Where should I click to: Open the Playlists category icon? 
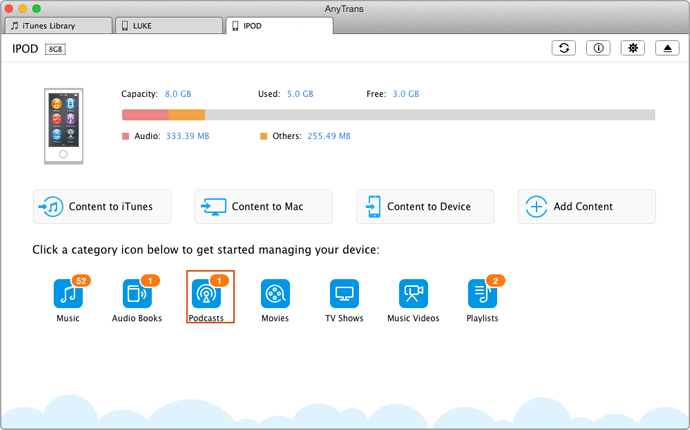pyautogui.click(x=482, y=294)
